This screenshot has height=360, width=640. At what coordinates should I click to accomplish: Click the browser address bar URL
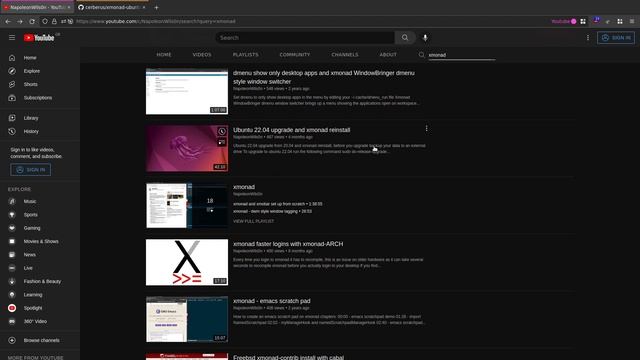tap(156, 21)
